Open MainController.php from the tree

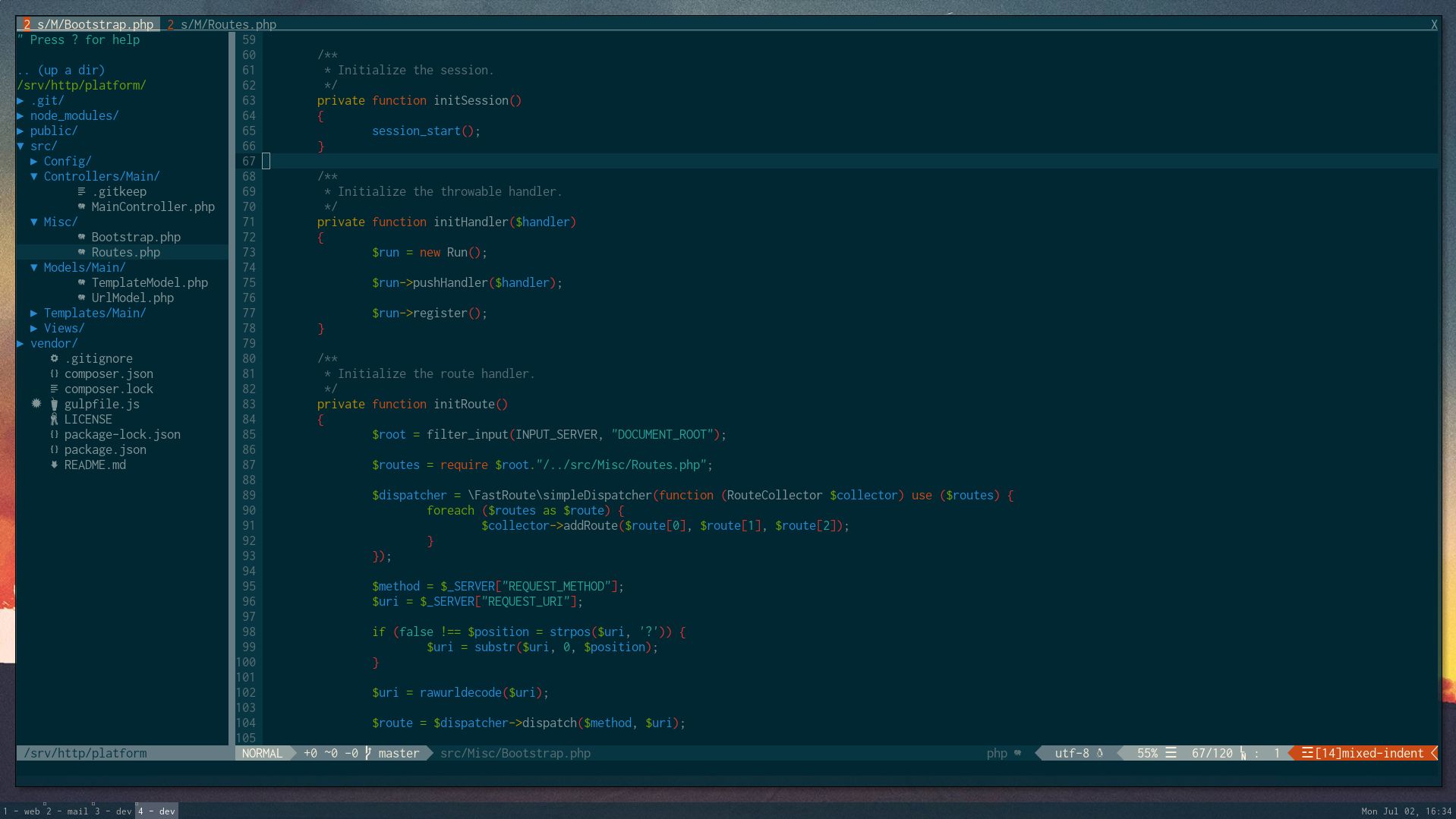click(153, 206)
